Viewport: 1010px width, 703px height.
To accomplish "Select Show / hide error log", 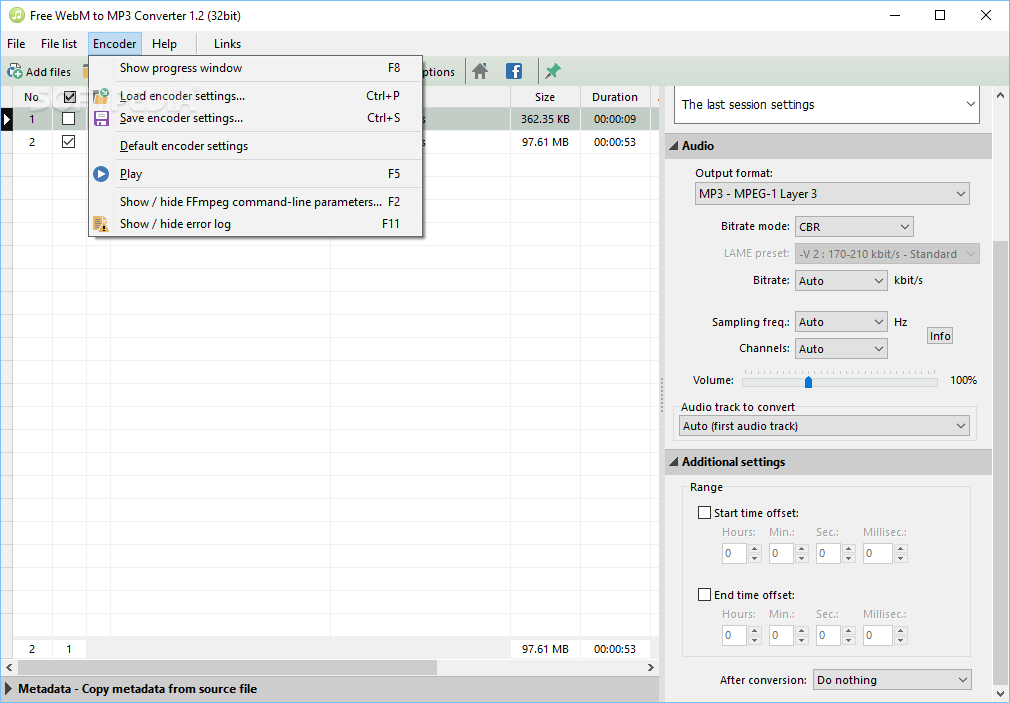I will pyautogui.click(x=256, y=224).
